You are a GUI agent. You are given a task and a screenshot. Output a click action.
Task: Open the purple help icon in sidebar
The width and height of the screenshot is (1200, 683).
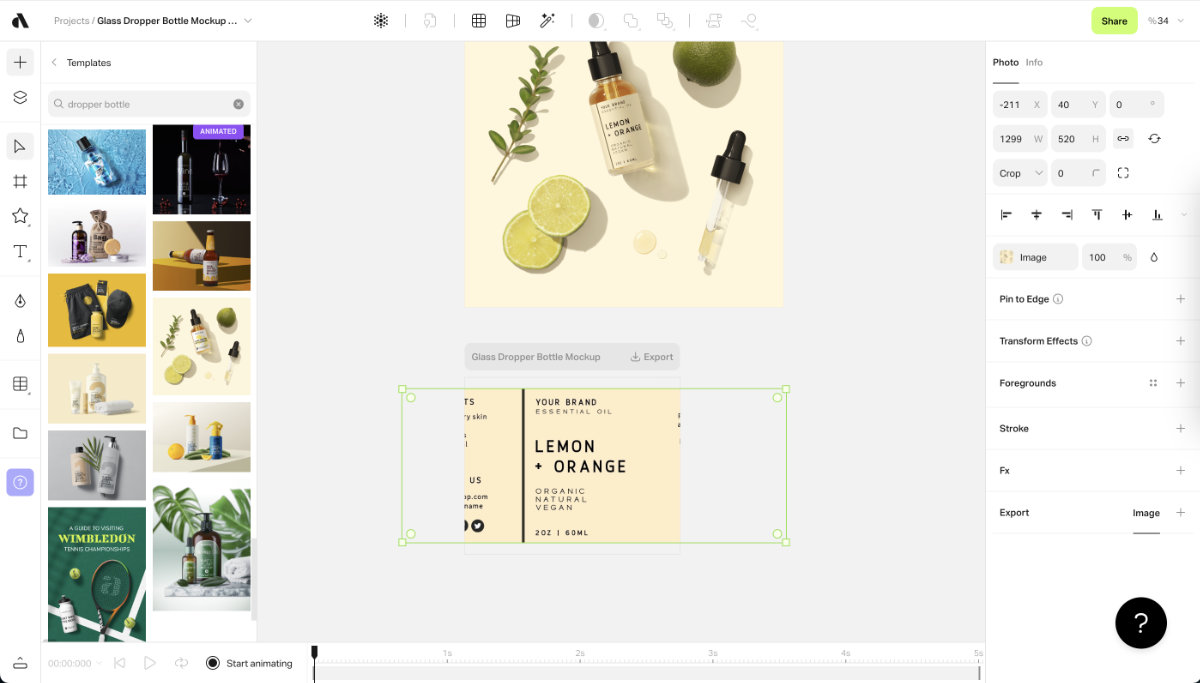[x=20, y=482]
